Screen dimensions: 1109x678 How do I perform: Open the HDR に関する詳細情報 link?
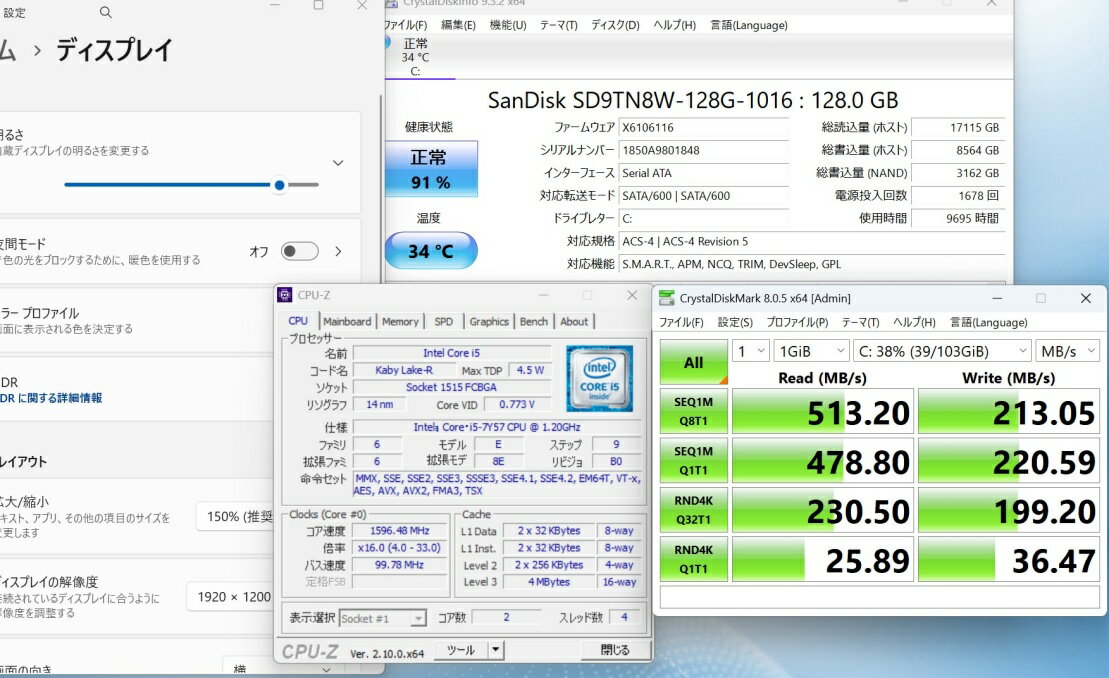pyautogui.click(x=52, y=398)
